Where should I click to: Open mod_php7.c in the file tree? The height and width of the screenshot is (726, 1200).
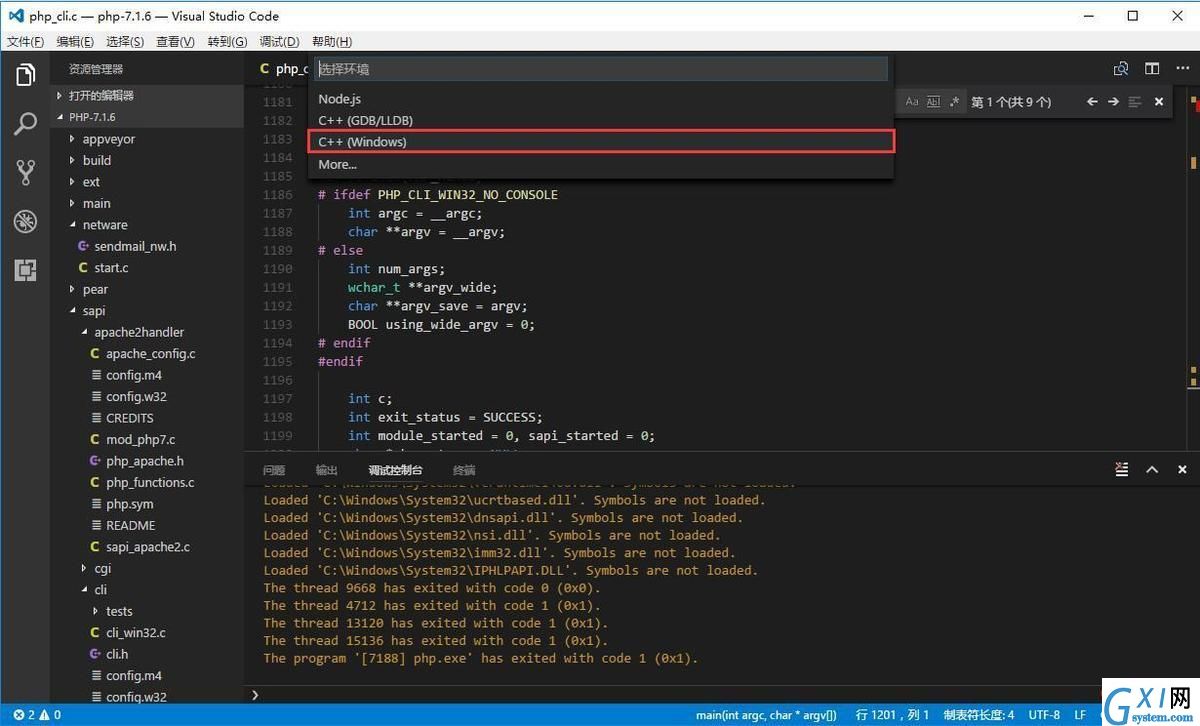click(140, 440)
